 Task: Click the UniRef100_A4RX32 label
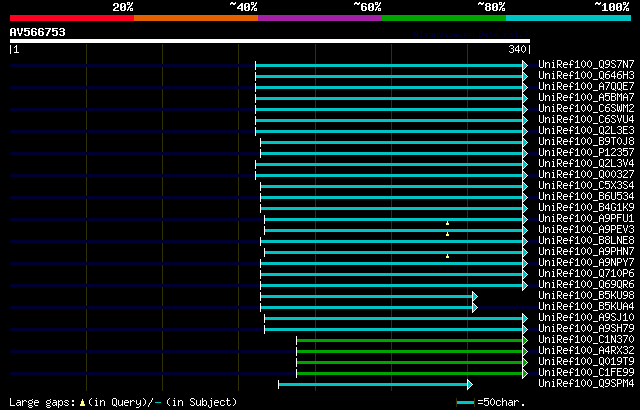pyautogui.click(x=586, y=351)
